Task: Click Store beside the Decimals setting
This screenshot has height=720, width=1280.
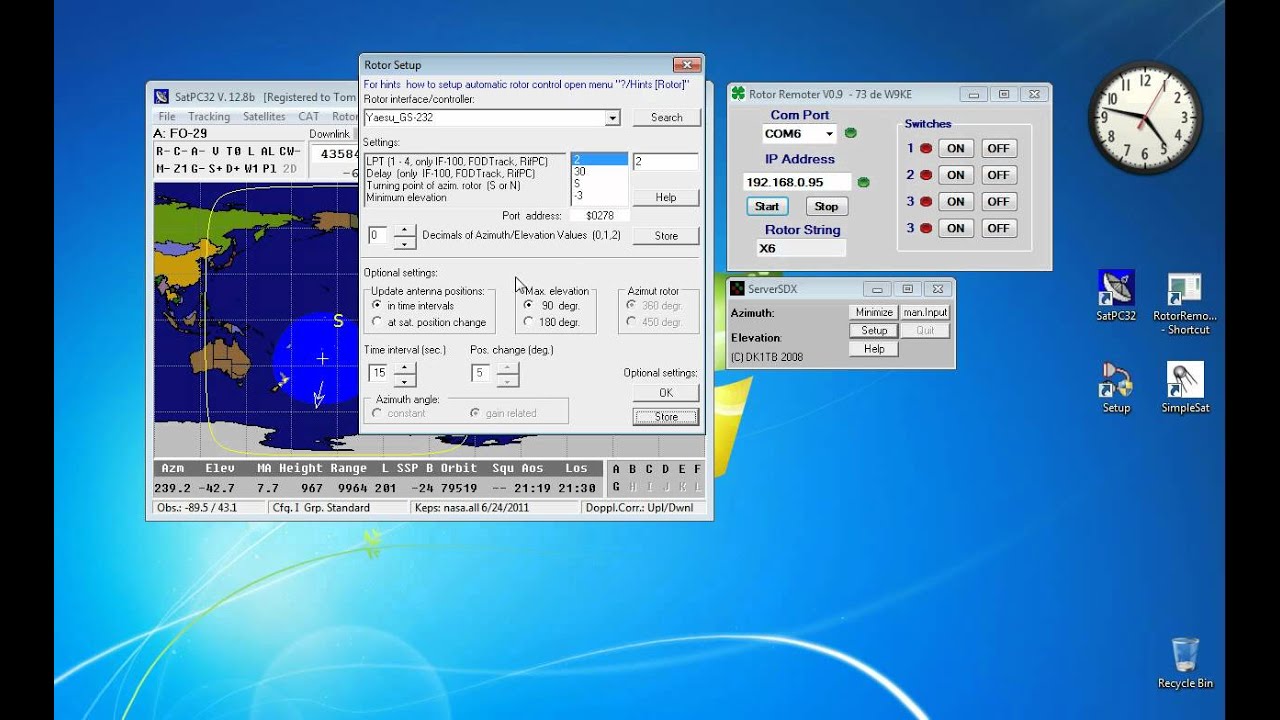Action: [x=666, y=236]
